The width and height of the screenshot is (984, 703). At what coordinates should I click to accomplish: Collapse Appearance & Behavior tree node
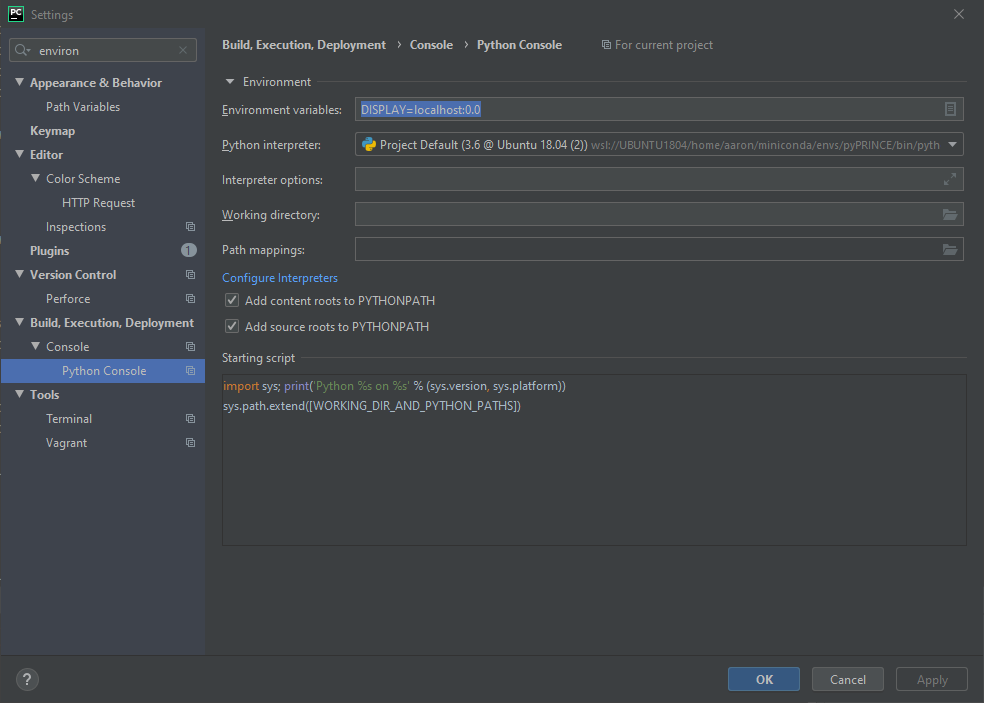19,82
